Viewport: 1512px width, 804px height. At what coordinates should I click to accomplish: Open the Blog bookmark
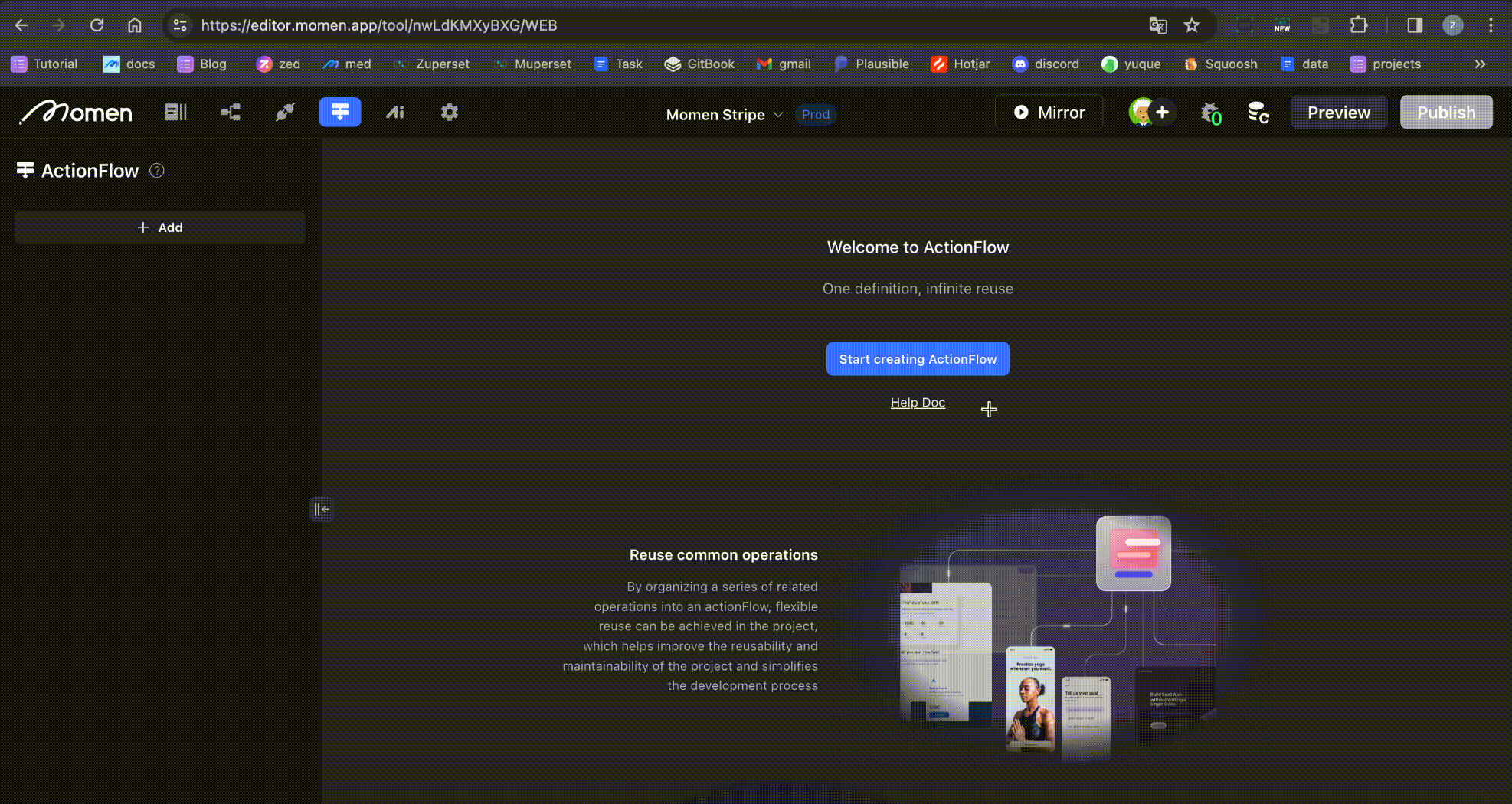point(202,64)
